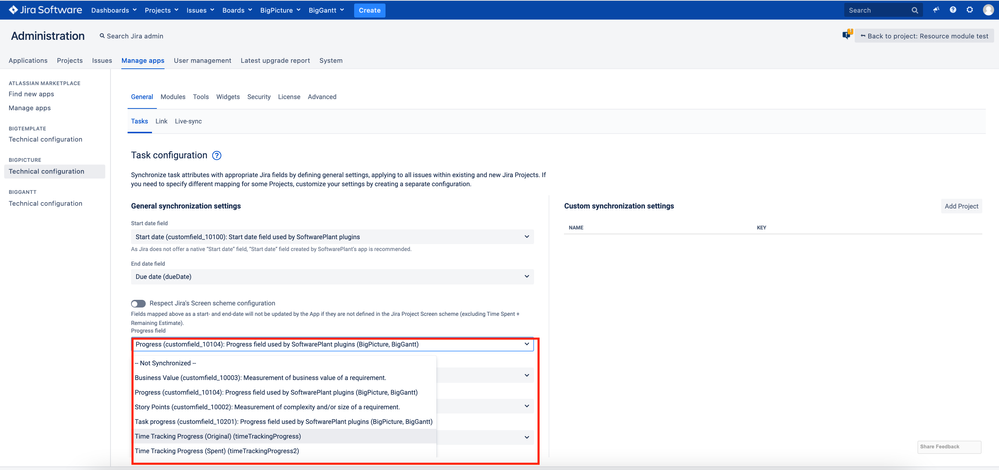Click the help icon next to Task configuration
Image resolution: width=999 pixels, height=470 pixels.
point(217,155)
